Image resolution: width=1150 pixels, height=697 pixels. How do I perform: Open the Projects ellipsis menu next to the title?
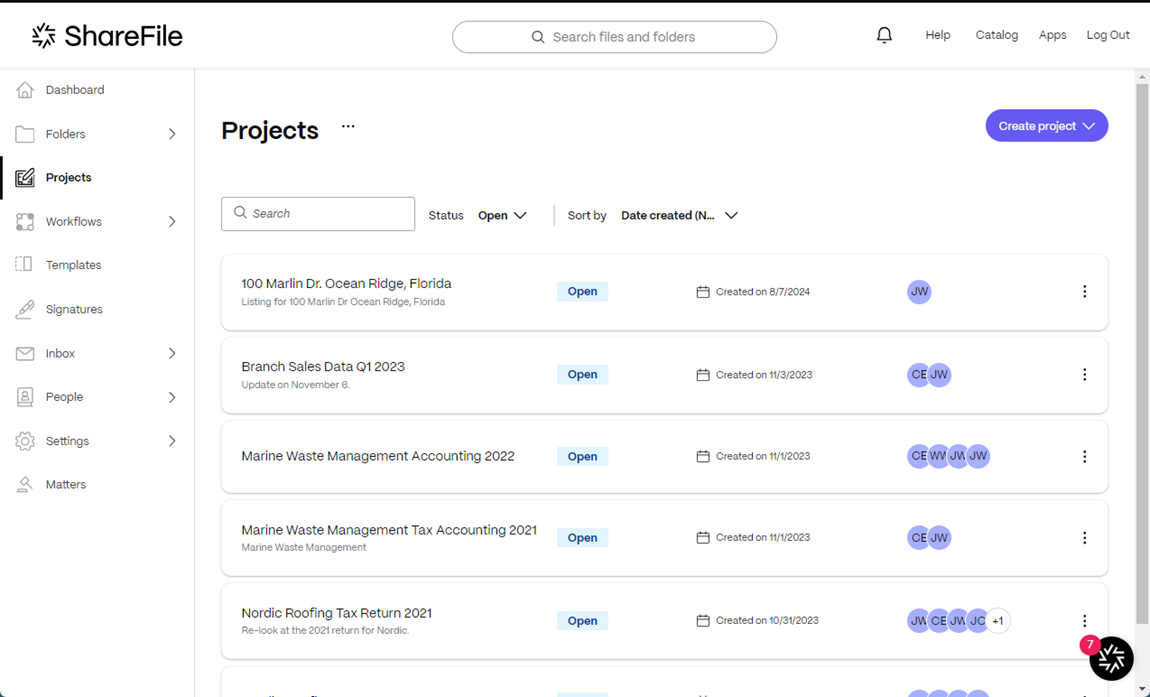347,128
